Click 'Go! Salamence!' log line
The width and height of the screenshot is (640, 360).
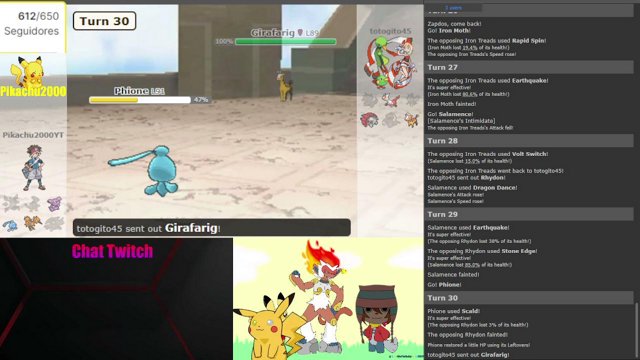pyautogui.click(x=450, y=114)
